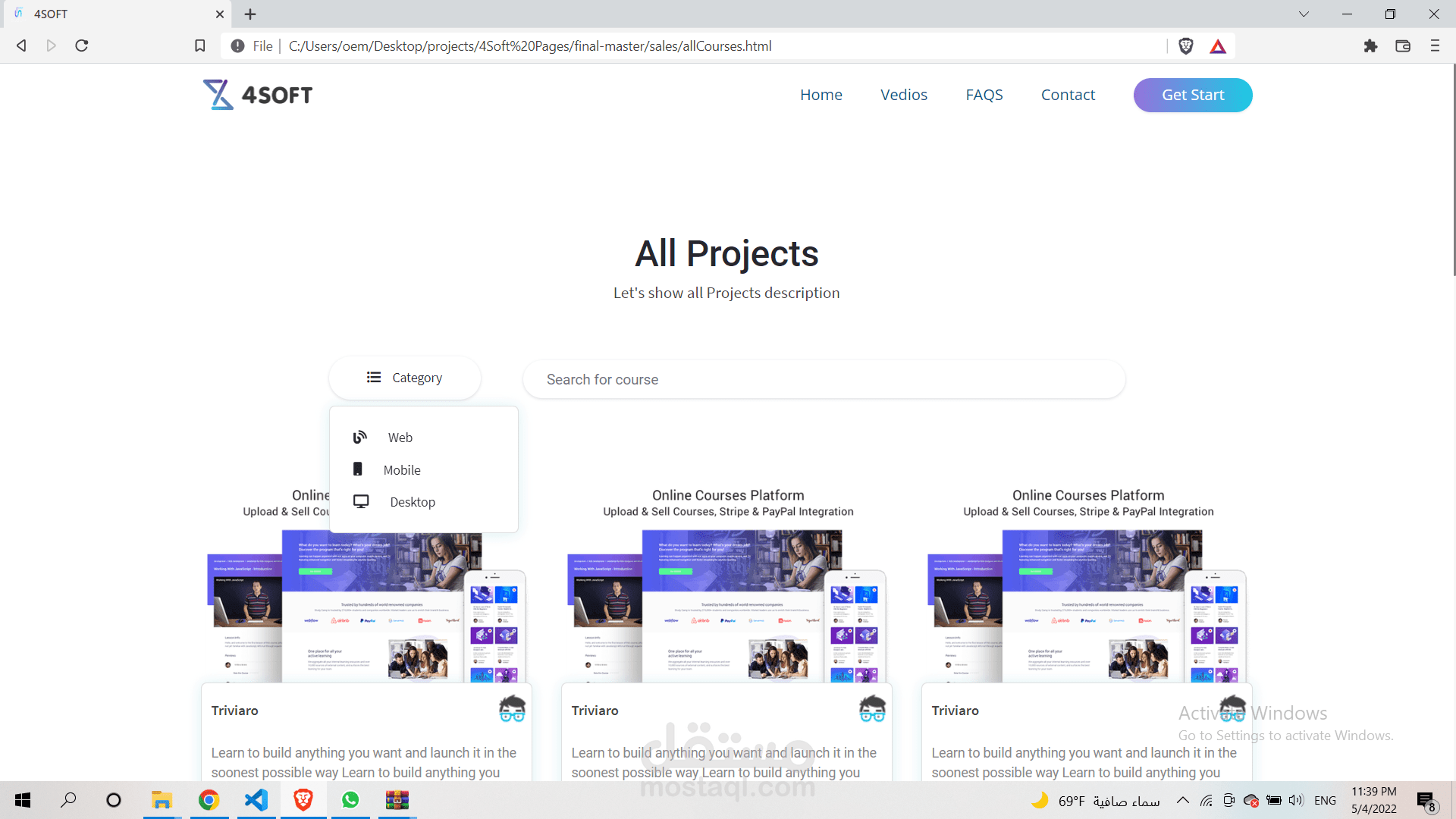Select Mobile category option
The height and width of the screenshot is (819, 1456).
click(x=401, y=470)
